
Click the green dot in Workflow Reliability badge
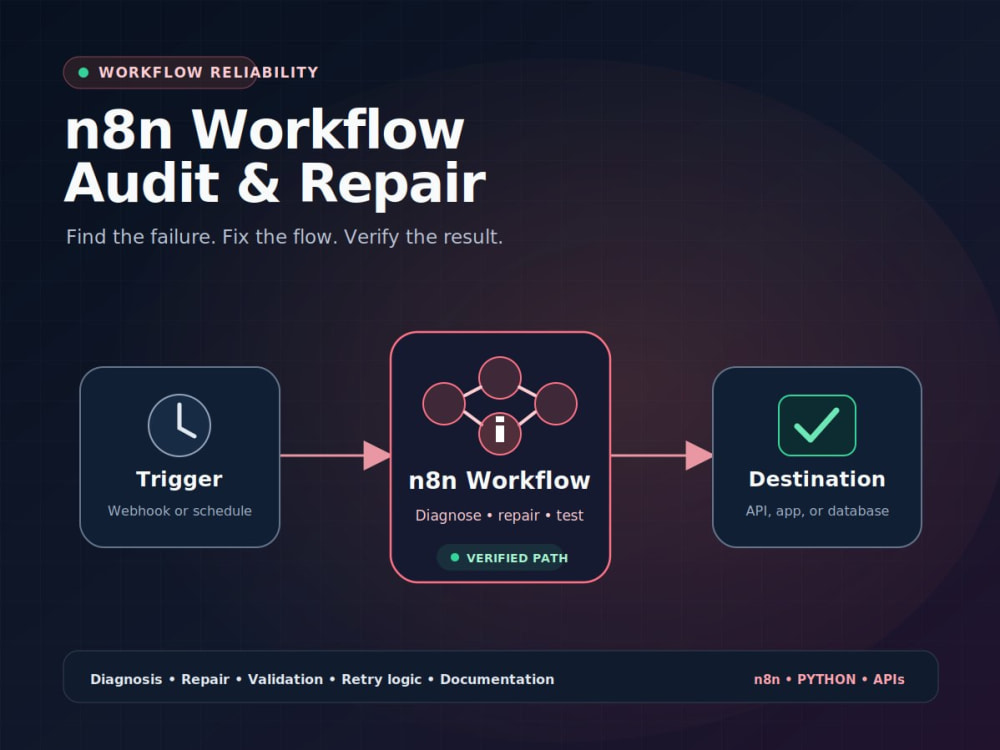pos(84,73)
